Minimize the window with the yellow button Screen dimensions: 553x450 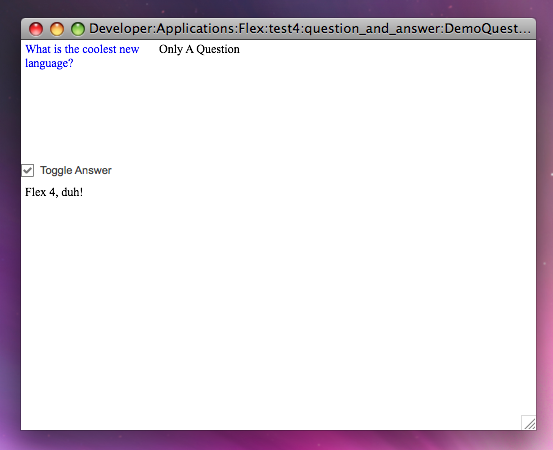57,29
